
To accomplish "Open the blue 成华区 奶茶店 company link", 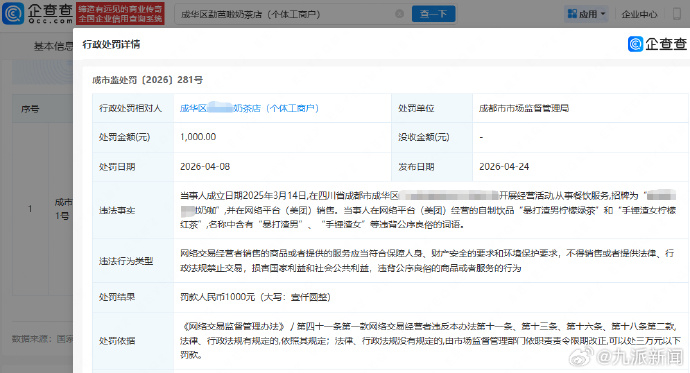I will [249, 108].
